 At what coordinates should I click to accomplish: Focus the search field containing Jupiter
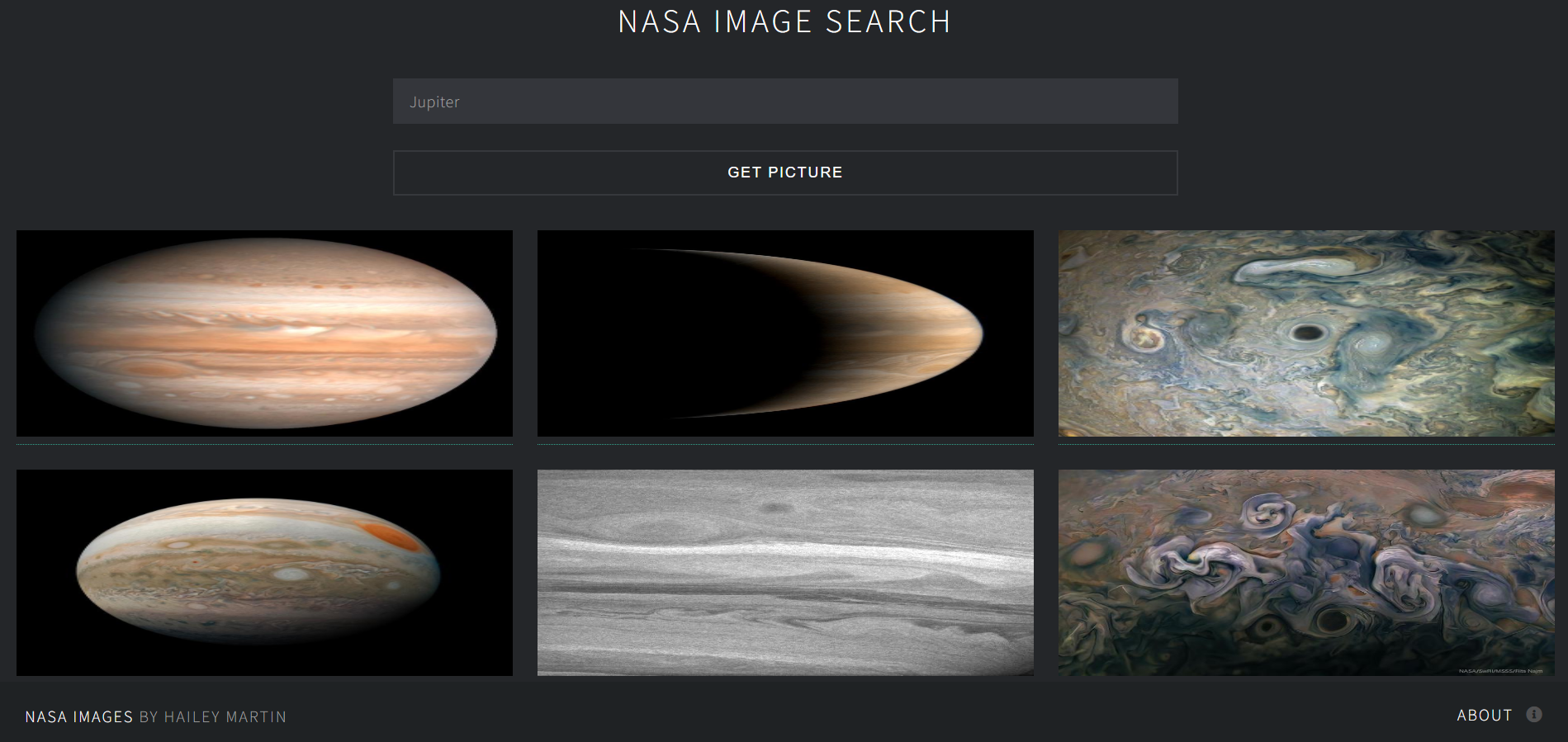point(784,102)
